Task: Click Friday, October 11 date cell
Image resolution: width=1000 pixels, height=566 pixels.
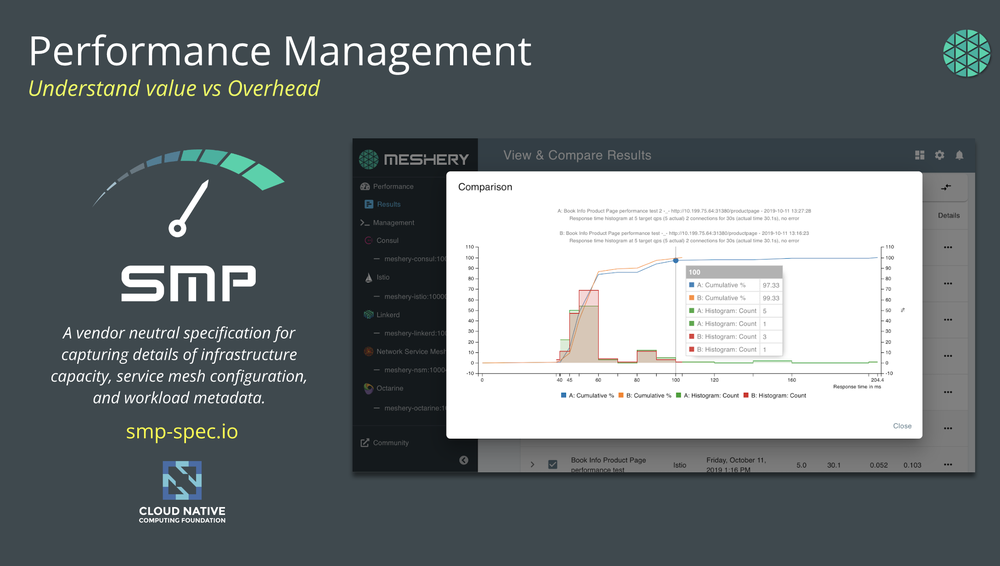Action: point(737,465)
